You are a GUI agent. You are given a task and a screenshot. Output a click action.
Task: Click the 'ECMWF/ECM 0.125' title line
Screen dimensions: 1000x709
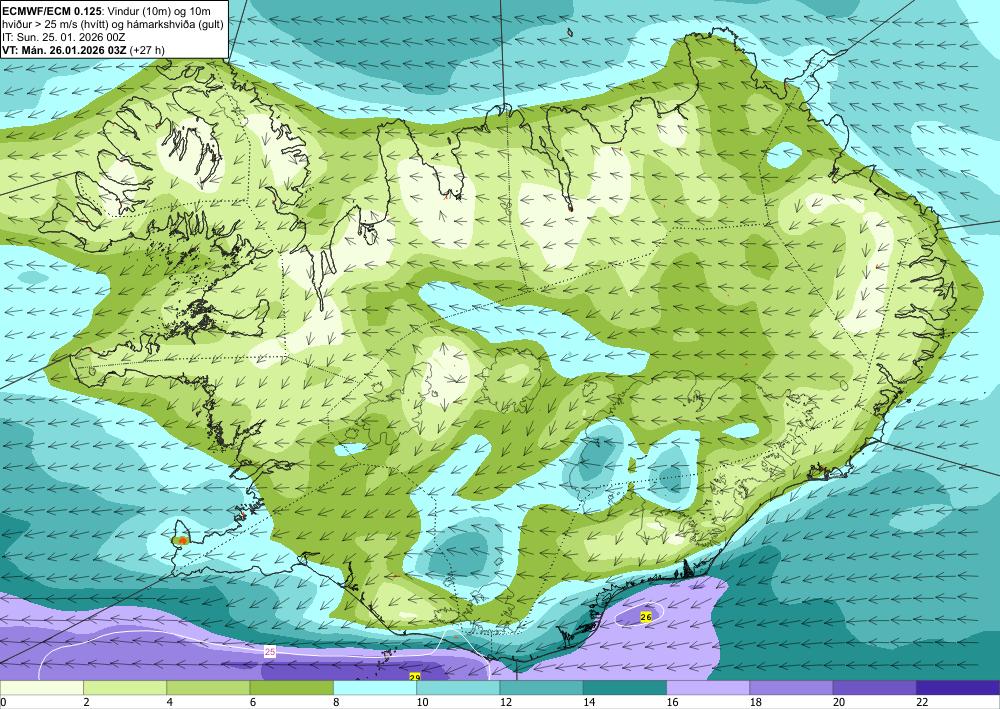108,10
